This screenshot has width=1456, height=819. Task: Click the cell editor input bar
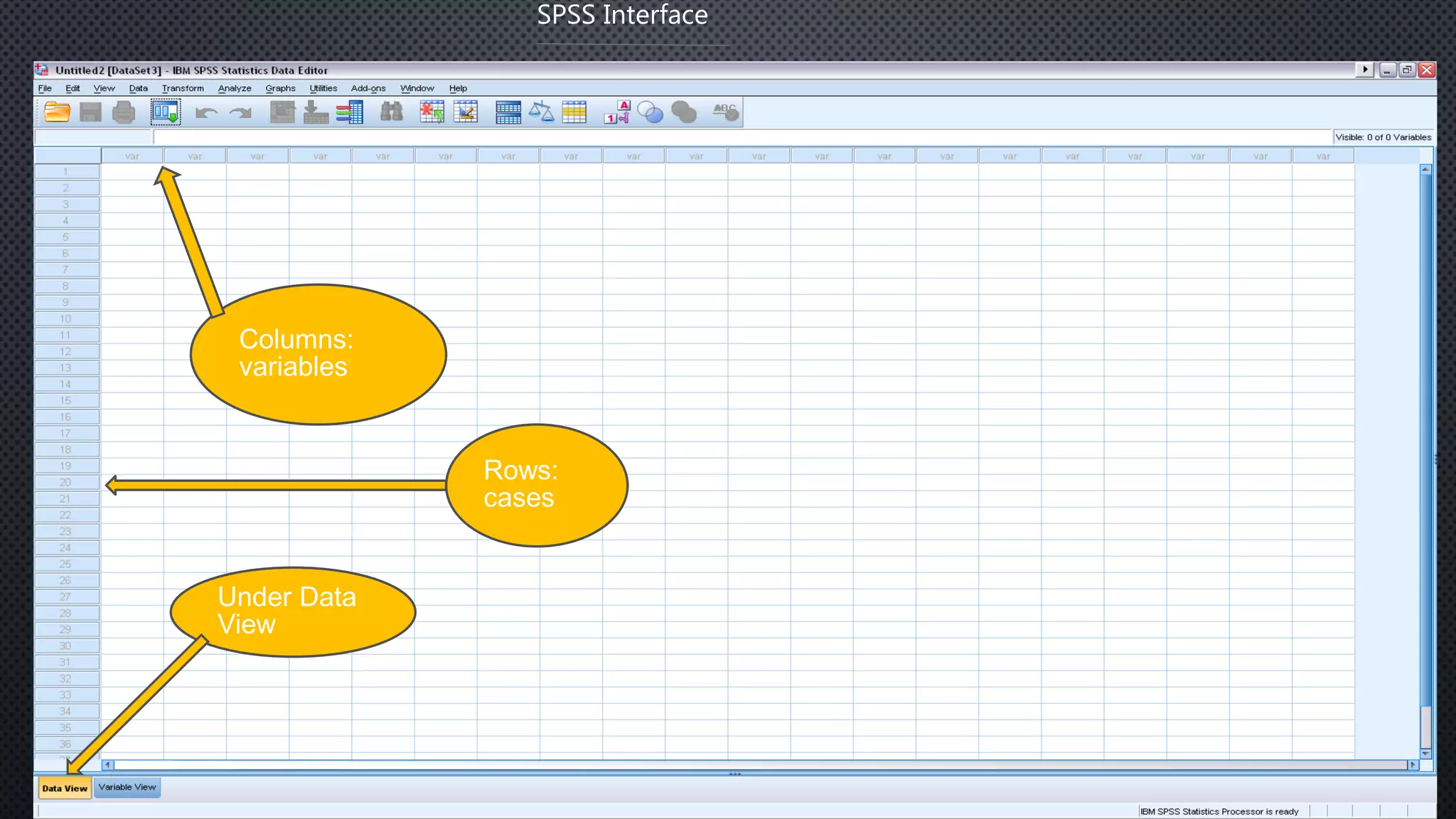(742, 137)
